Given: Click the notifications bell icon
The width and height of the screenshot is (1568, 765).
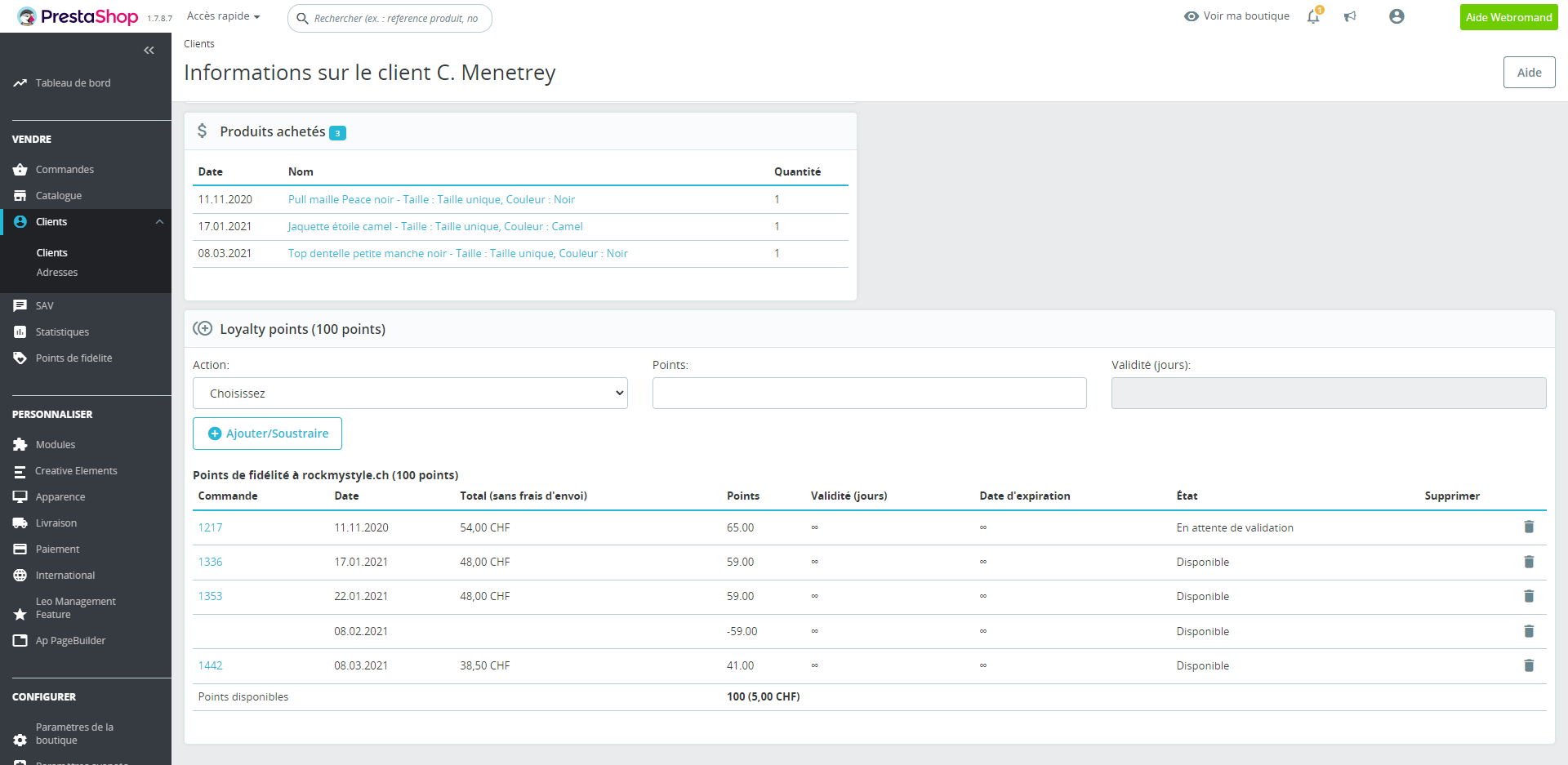Looking at the screenshot, I should point(1313,17).
